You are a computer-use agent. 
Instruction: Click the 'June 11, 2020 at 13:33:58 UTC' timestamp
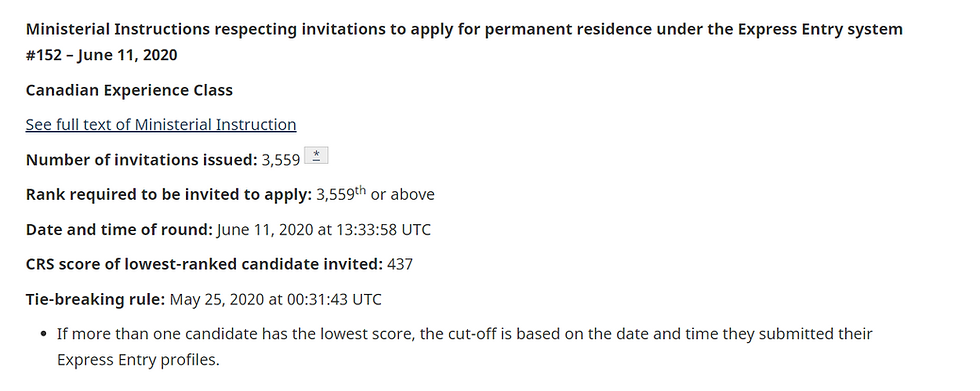coord(324,230)
